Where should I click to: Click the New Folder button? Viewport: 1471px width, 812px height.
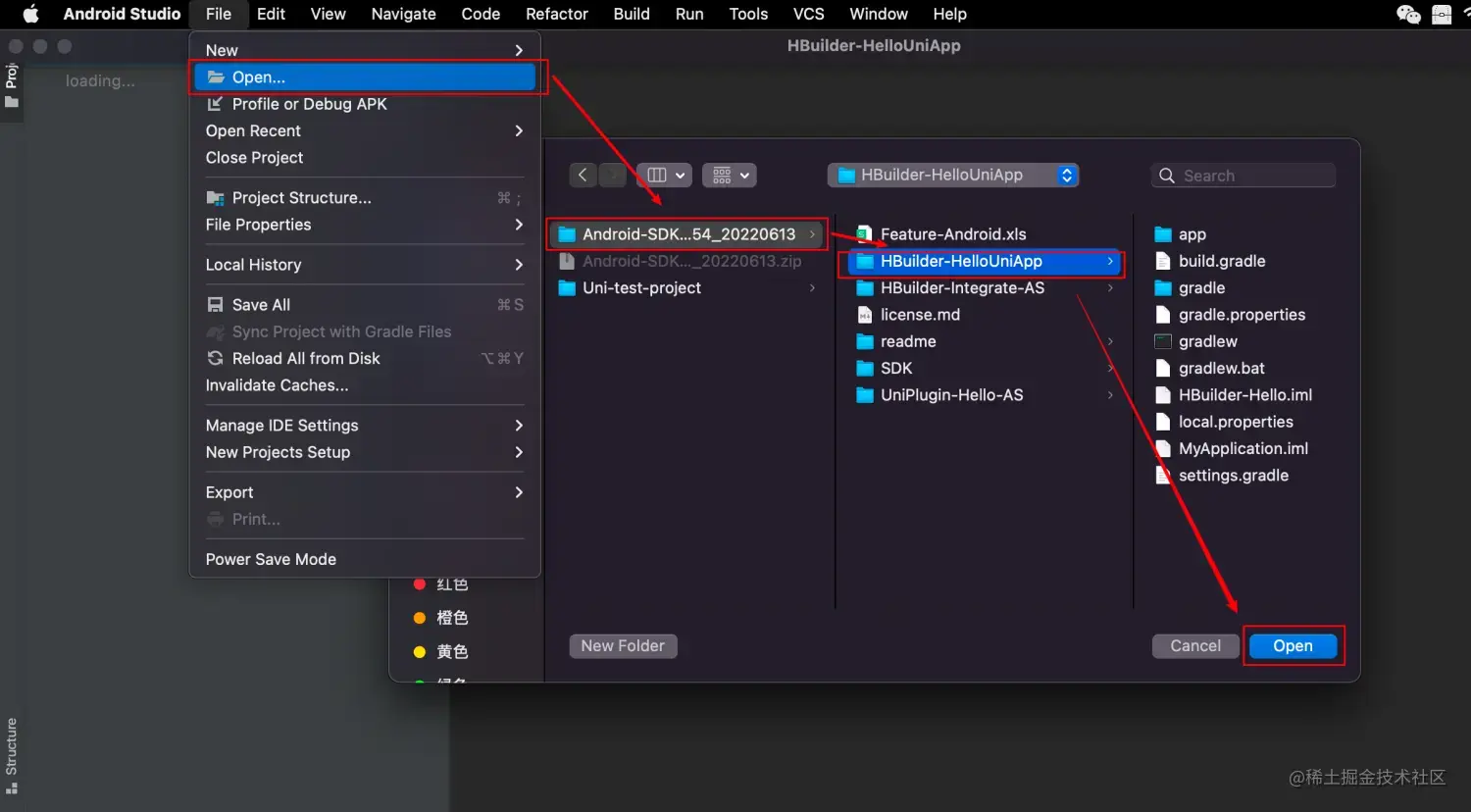pos(623,646)
